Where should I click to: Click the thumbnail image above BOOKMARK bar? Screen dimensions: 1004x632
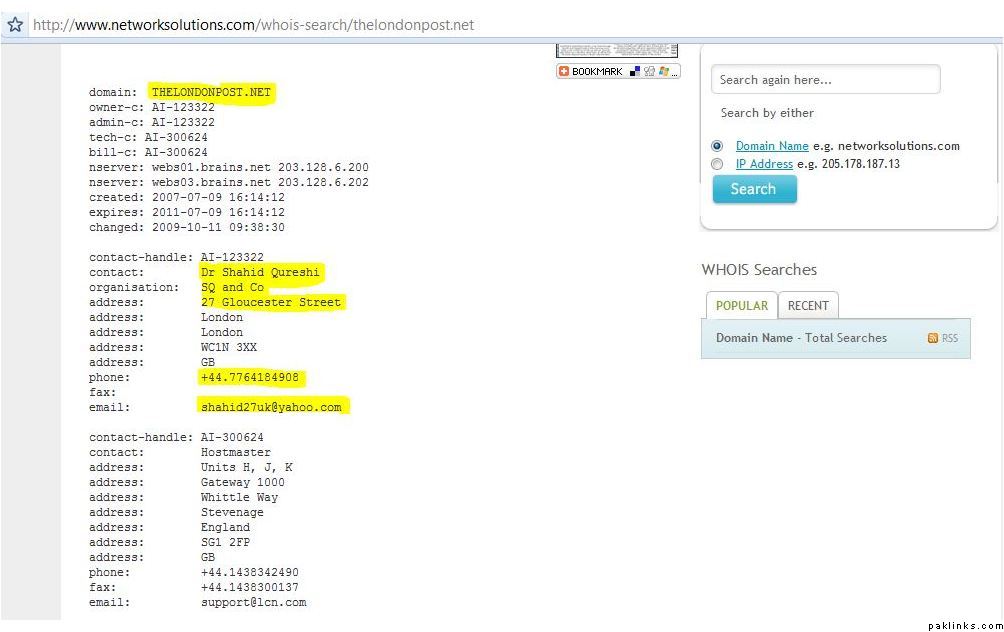[x=617, y=50]
